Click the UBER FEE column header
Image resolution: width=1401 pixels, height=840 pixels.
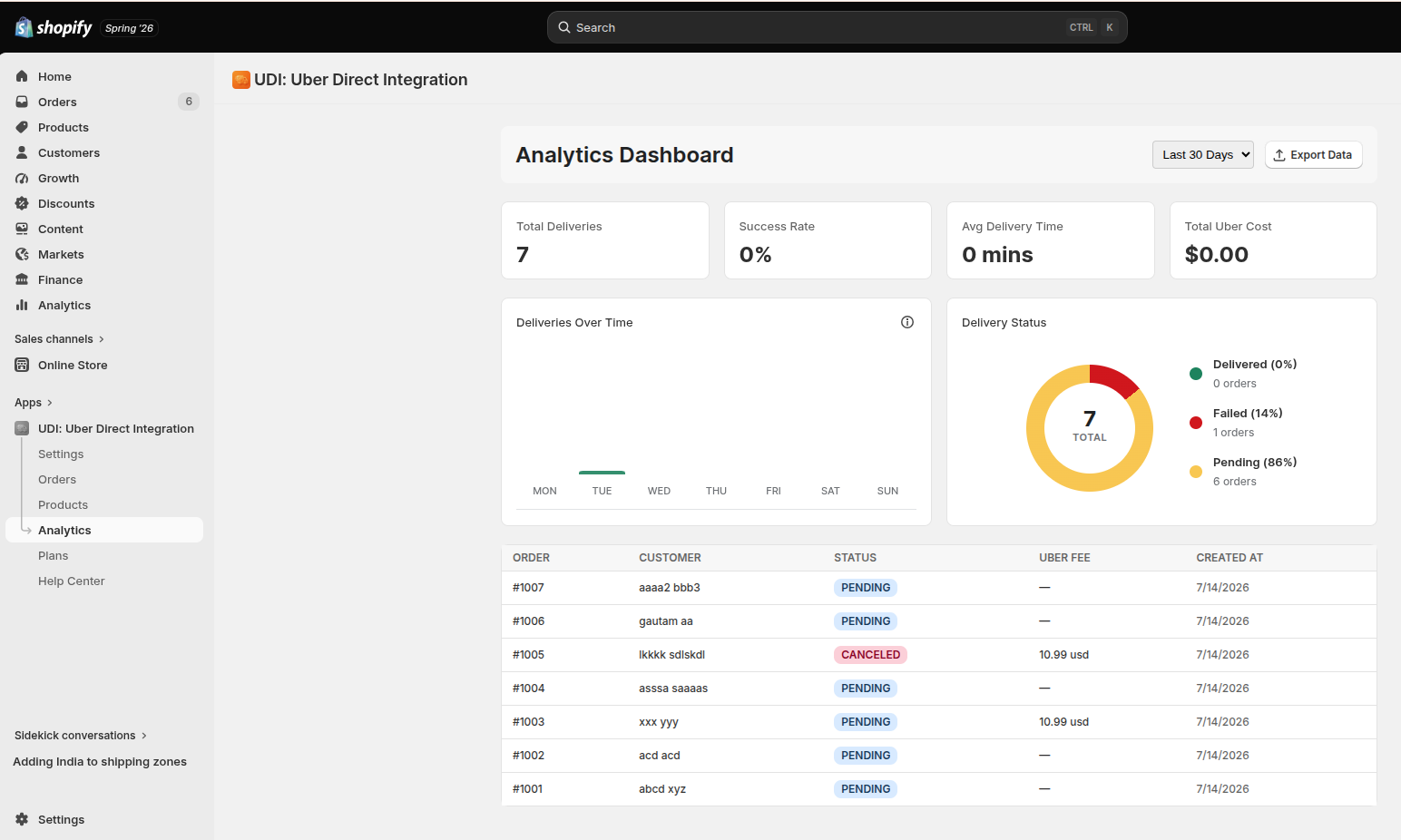(1064, 558)
